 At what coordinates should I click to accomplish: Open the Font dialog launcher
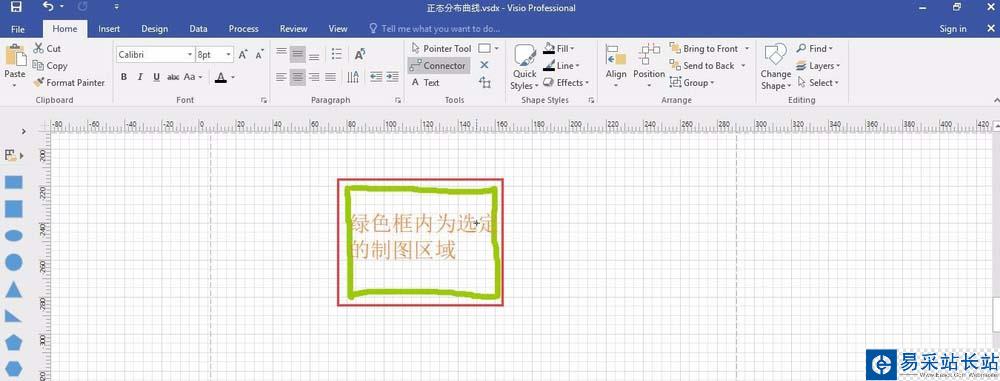263,100
